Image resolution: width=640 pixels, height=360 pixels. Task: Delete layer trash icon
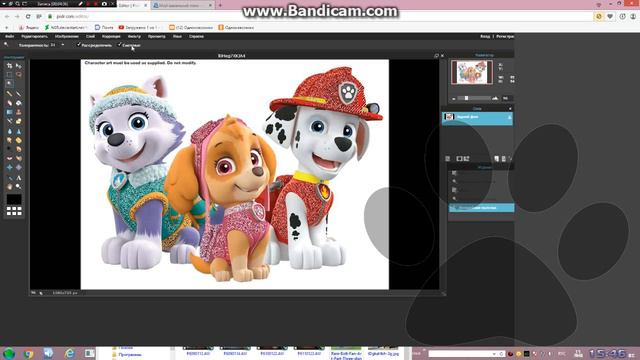pos(504,158)
